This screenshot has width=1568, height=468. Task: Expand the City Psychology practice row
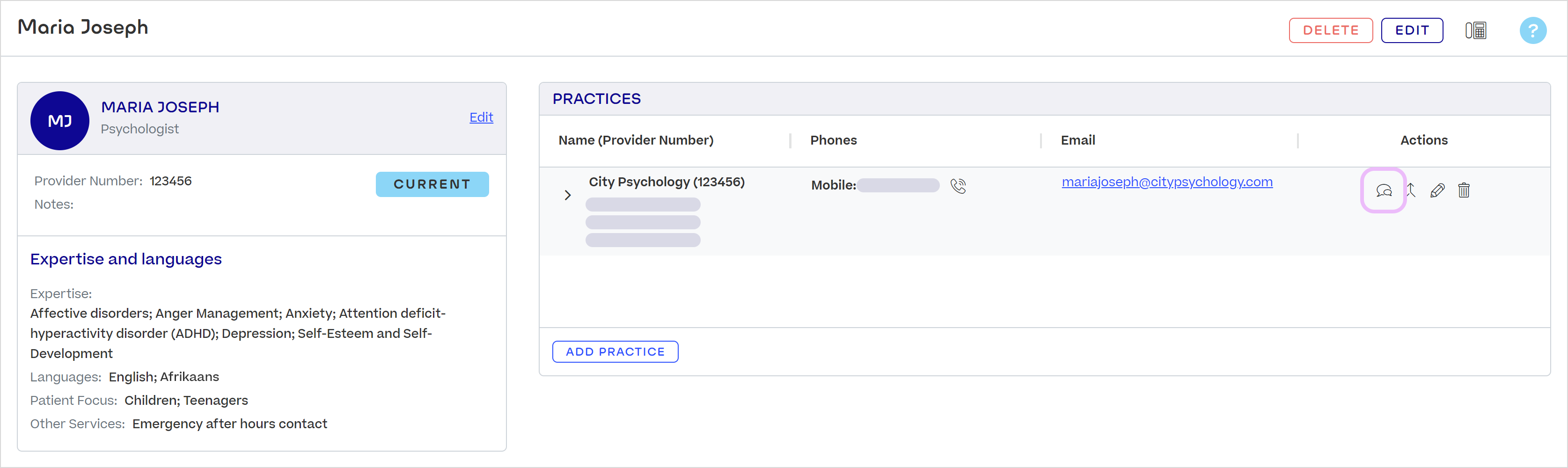point(567,195)
